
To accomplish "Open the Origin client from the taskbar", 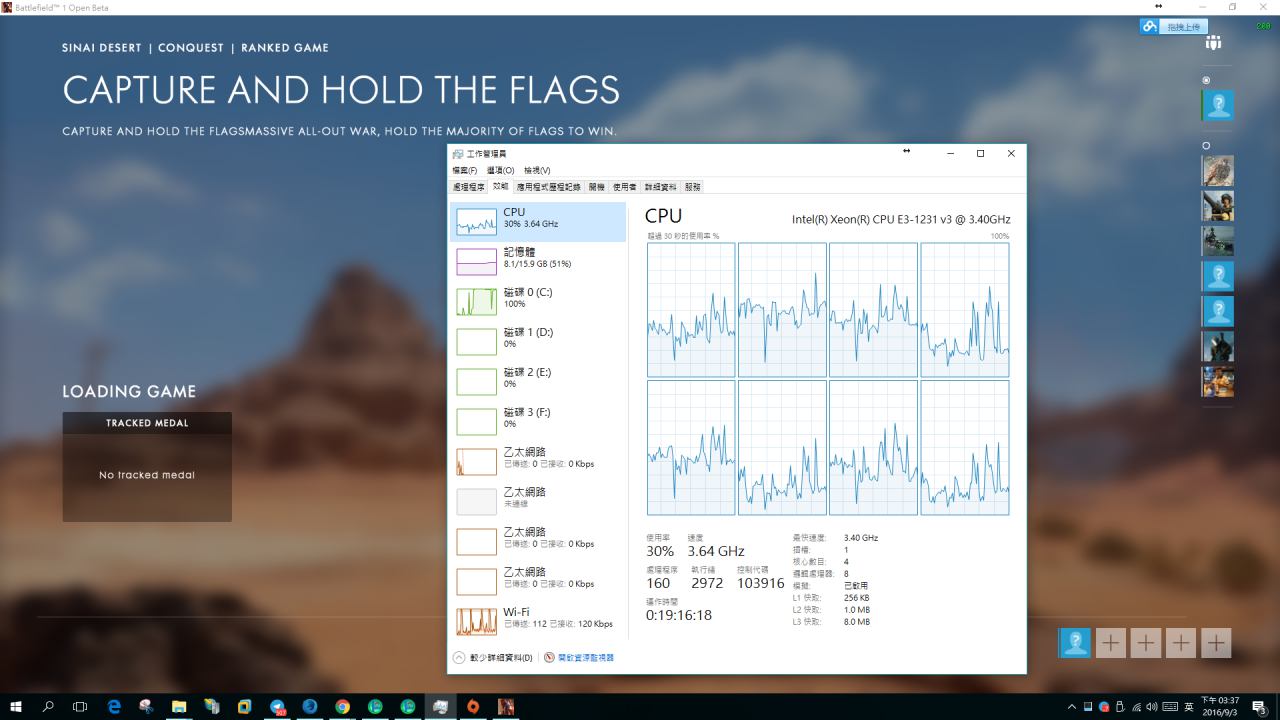I will 473,707.
